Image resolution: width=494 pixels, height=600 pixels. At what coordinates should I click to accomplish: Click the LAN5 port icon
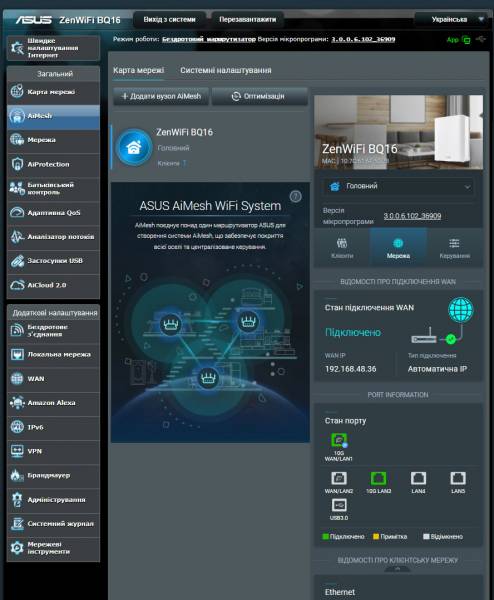point(458,478)
